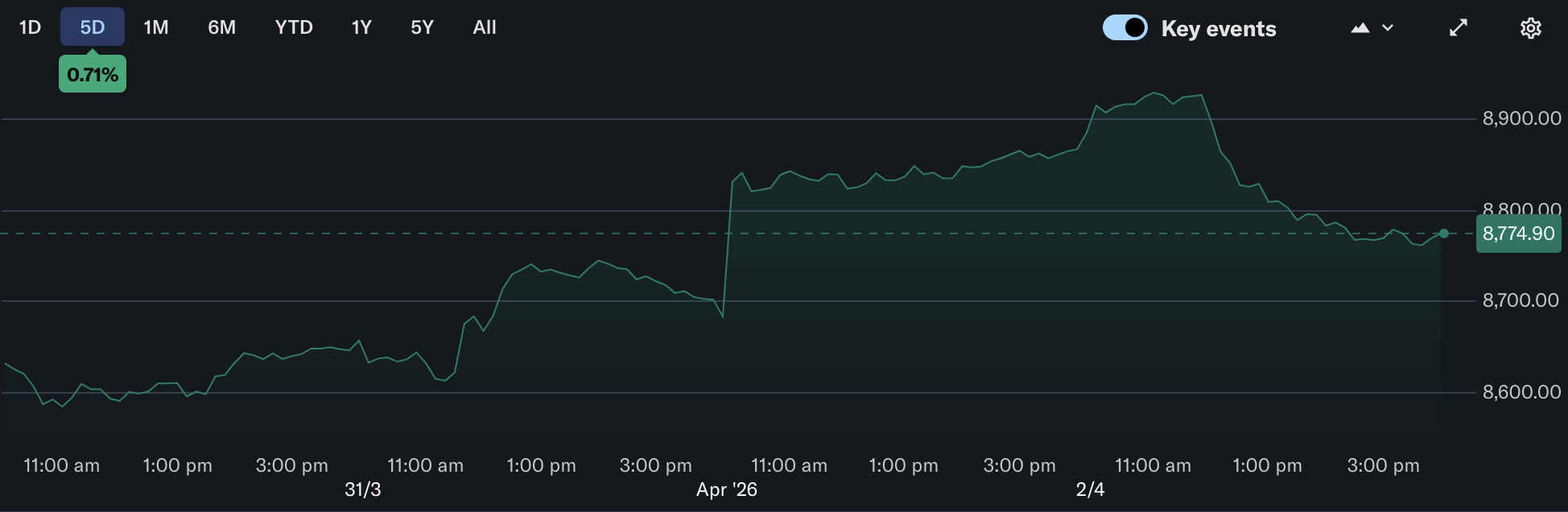The image size is (1568, 512).
Task: Switch to 1M range
Action: [x=156, y=27]
